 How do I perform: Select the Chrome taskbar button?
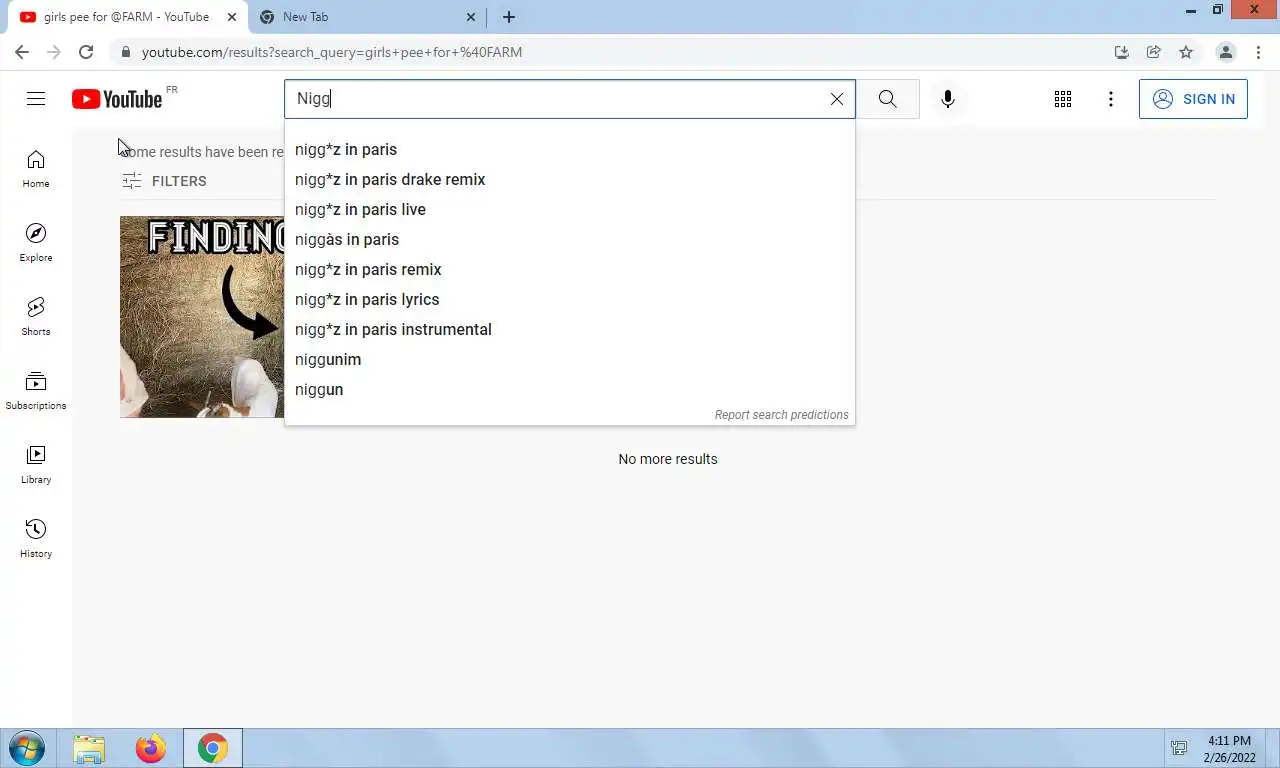tap(212, 748)
